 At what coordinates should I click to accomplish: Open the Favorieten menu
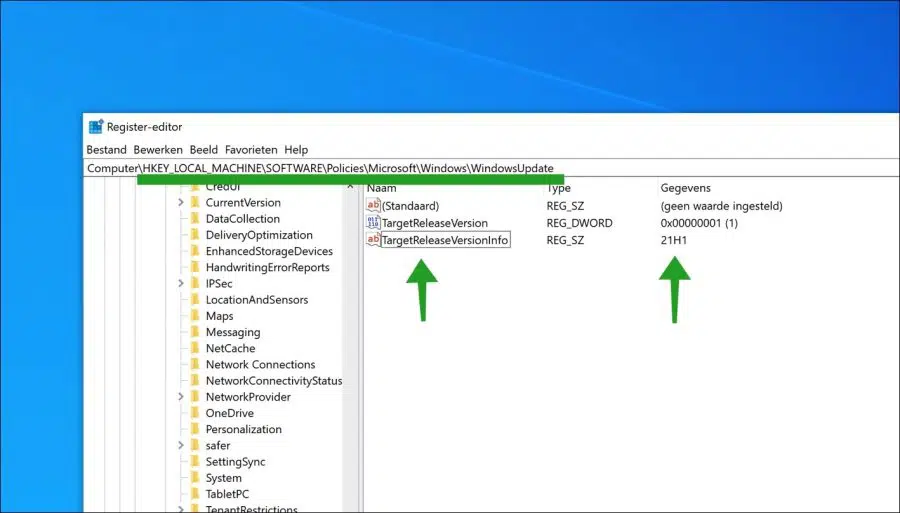pyautogui.click(x=251, y=150)
